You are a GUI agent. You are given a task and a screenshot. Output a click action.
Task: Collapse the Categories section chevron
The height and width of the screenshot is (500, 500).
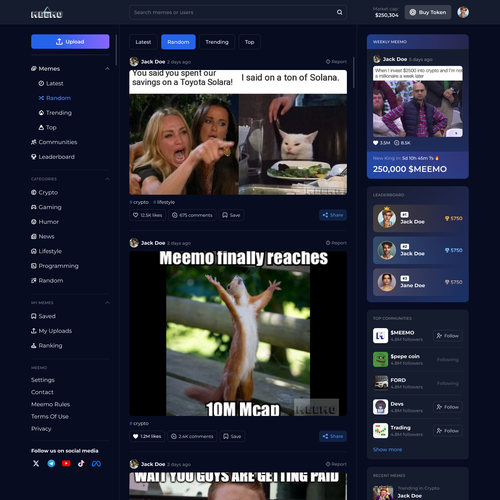[107, 179]
